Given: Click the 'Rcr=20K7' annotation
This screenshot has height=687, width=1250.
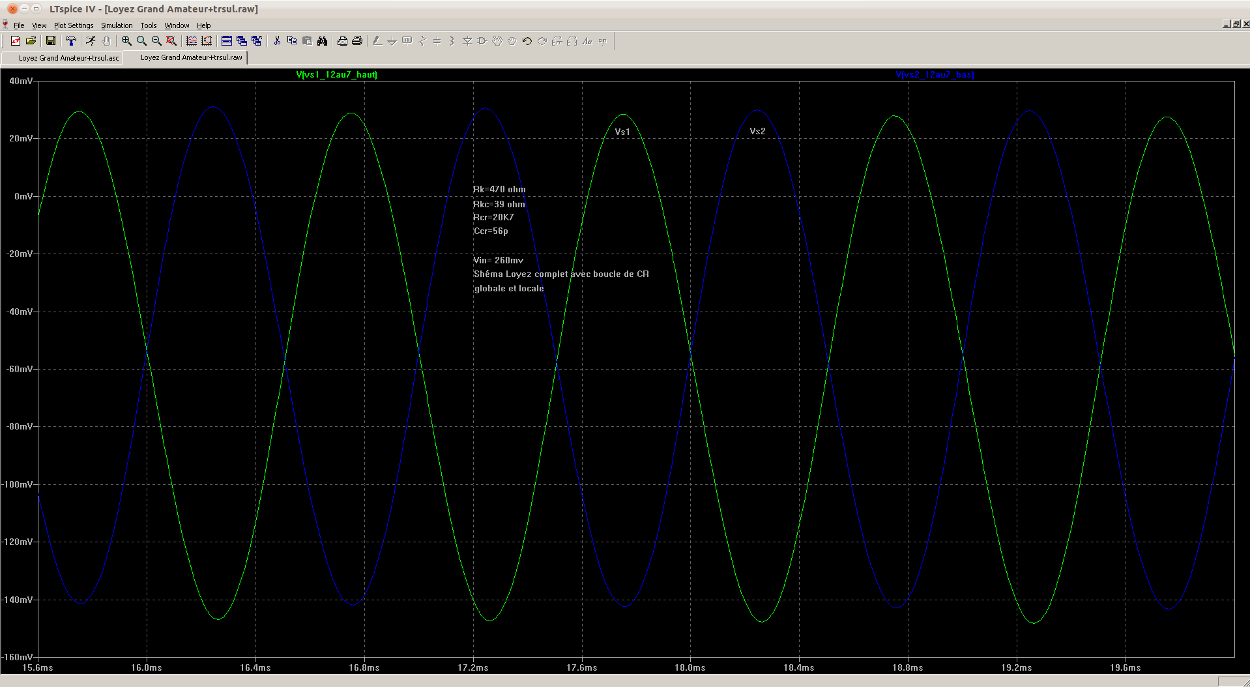Looking at the screenshot, I should click(493, 217).
